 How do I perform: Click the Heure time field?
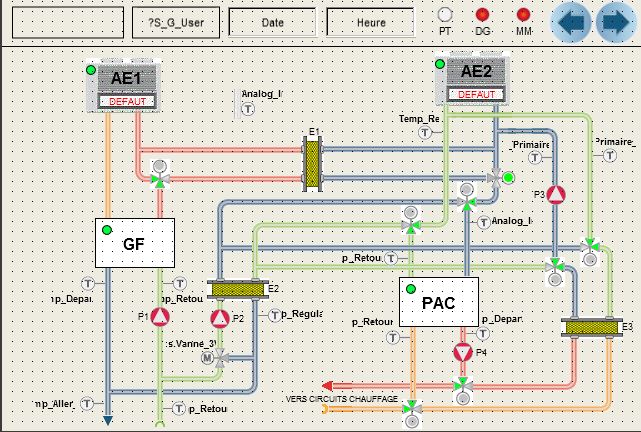[x=370, y=21]
